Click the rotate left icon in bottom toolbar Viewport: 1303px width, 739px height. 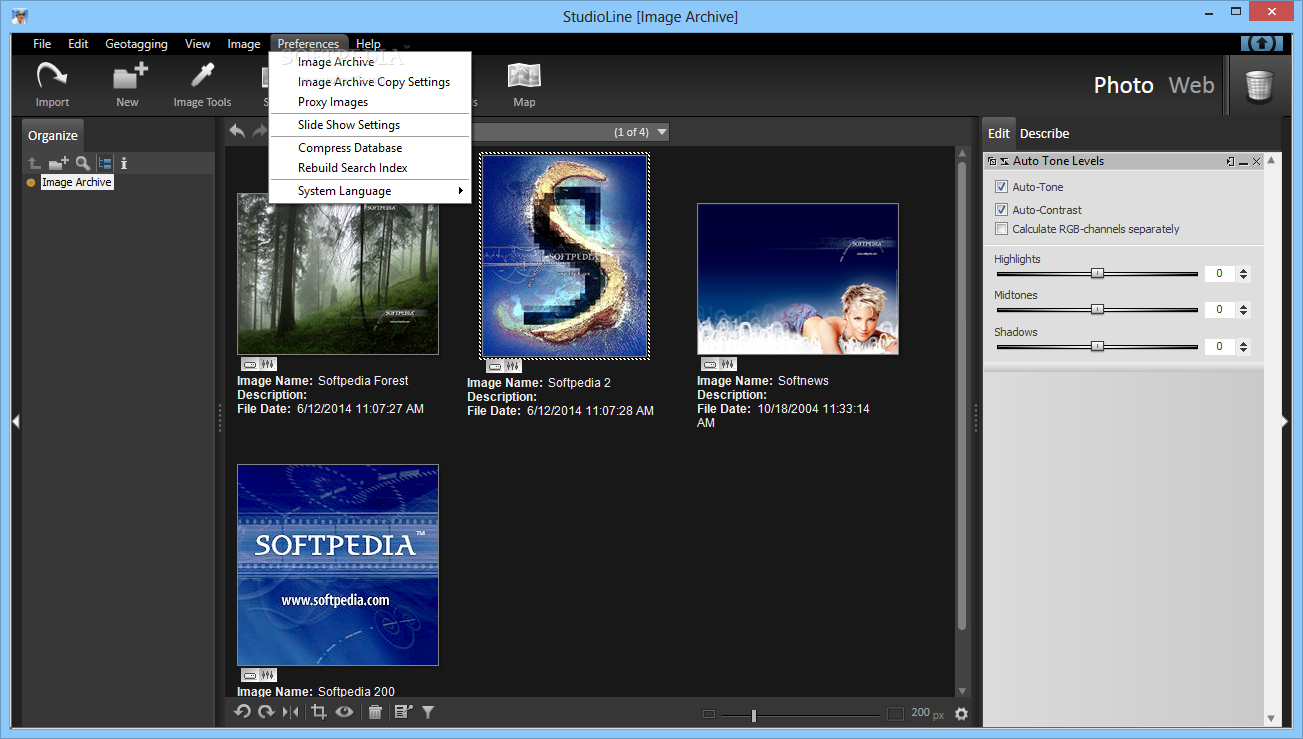[242, 712]
